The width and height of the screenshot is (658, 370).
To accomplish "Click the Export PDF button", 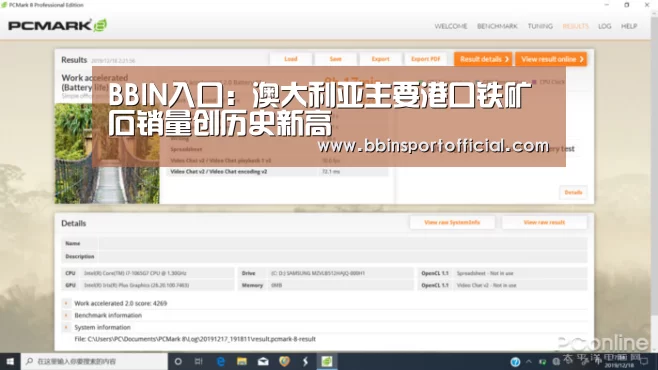I will [426, 59].
